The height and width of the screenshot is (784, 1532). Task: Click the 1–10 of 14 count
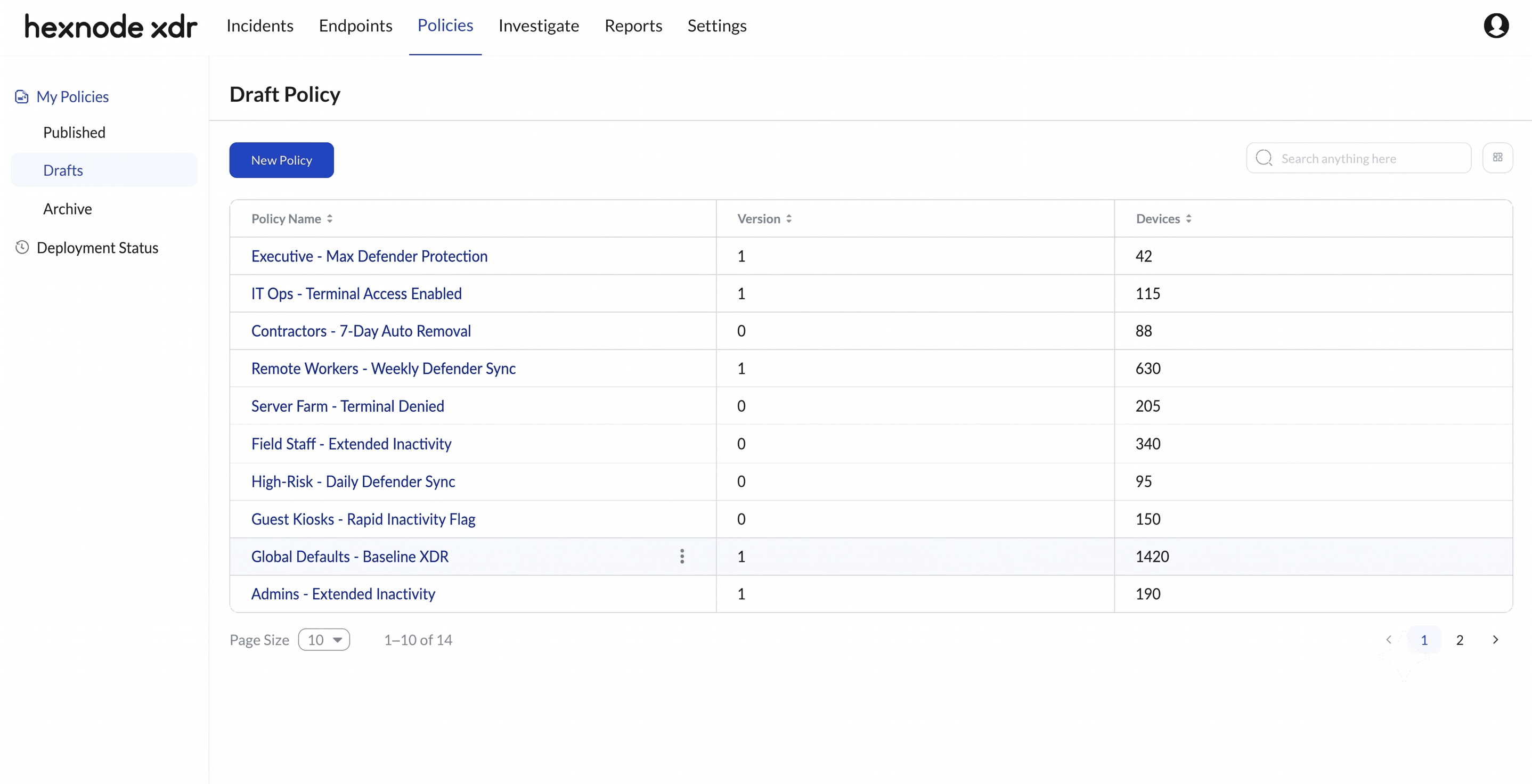coord(418,640)
